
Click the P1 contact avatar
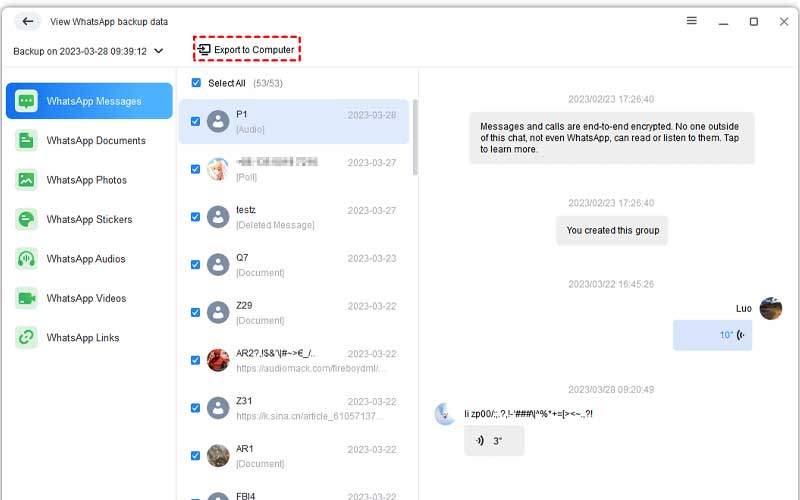[x=218, y=121]
